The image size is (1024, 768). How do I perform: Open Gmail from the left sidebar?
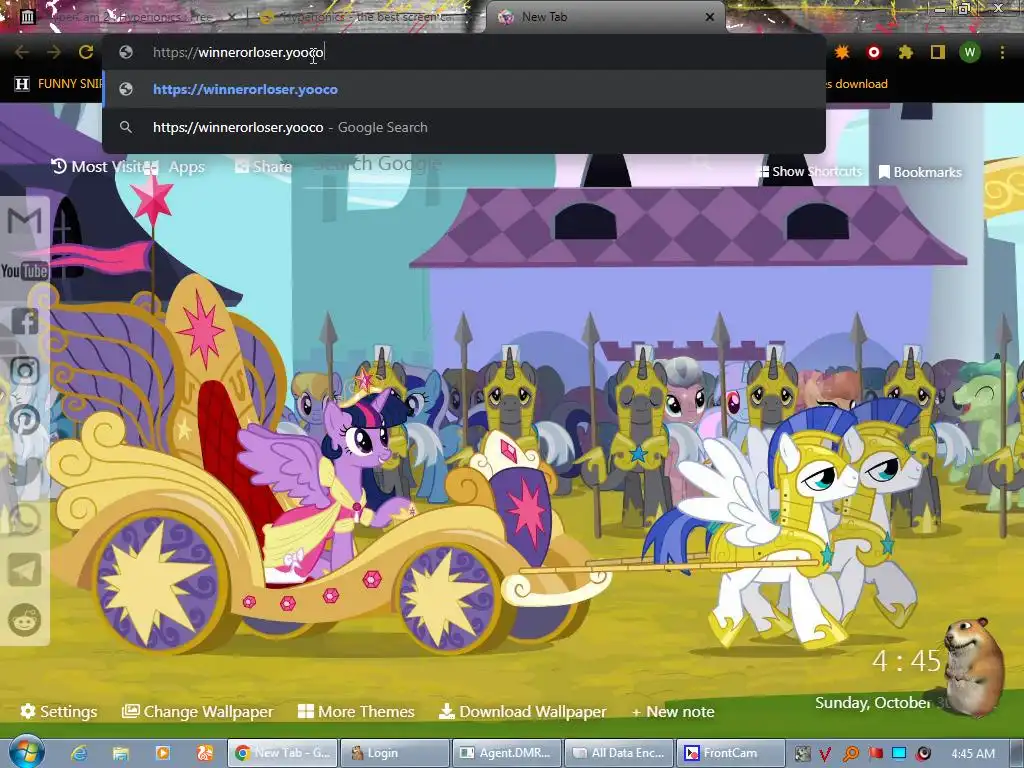[x=24, y=221]
